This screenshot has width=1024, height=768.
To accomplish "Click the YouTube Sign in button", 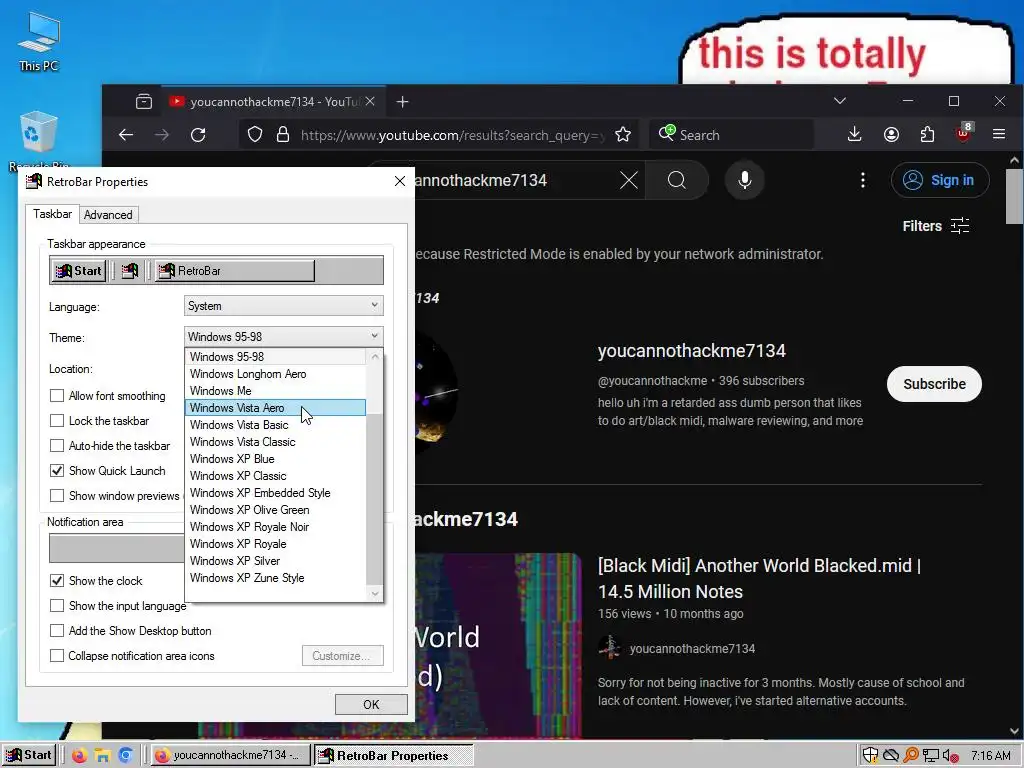I will click(x=940, y=180).
